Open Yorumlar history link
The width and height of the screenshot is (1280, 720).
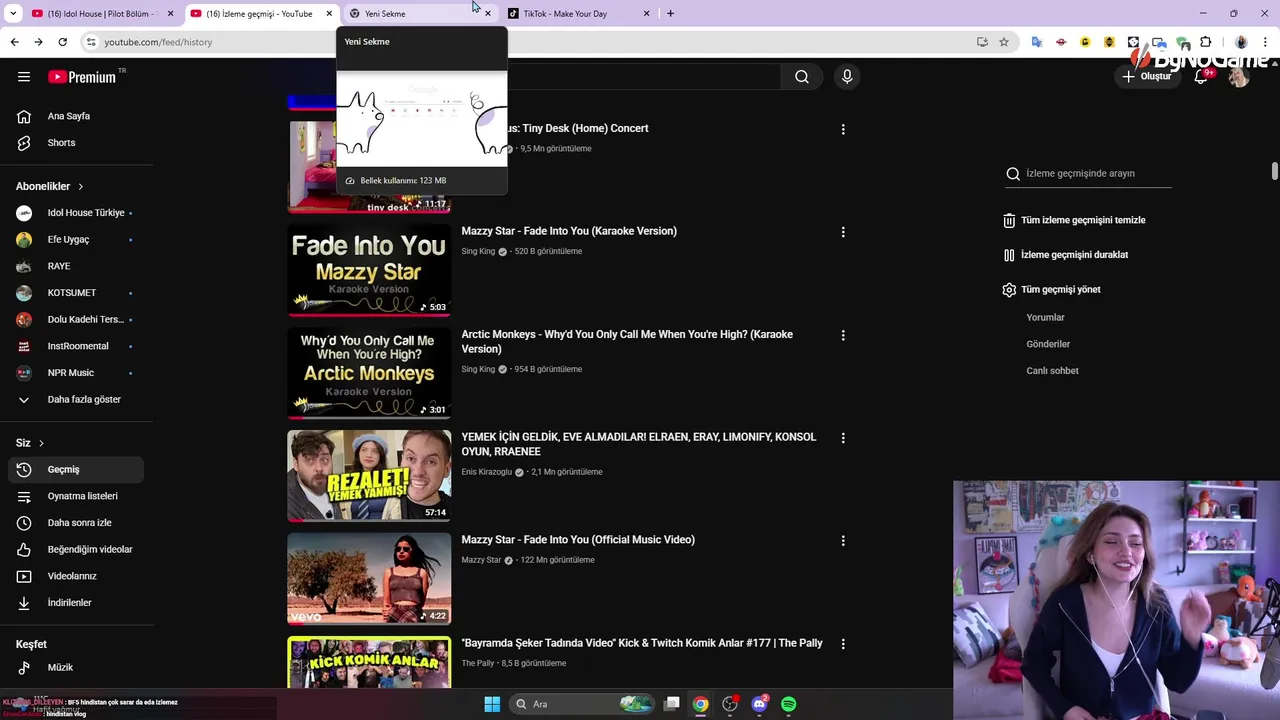click(1045, 317)
